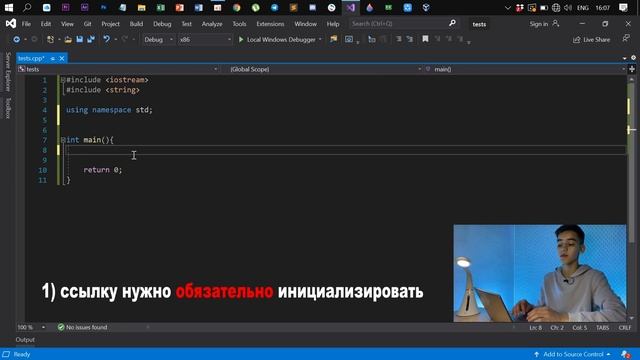Click the TABS indicator in status bar

tap(602, 328)
